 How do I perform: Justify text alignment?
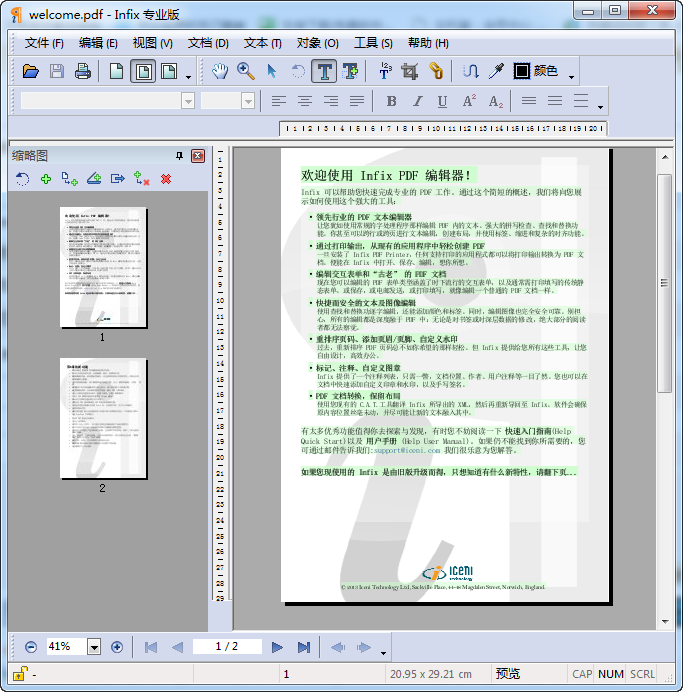[x=357, y=101]
